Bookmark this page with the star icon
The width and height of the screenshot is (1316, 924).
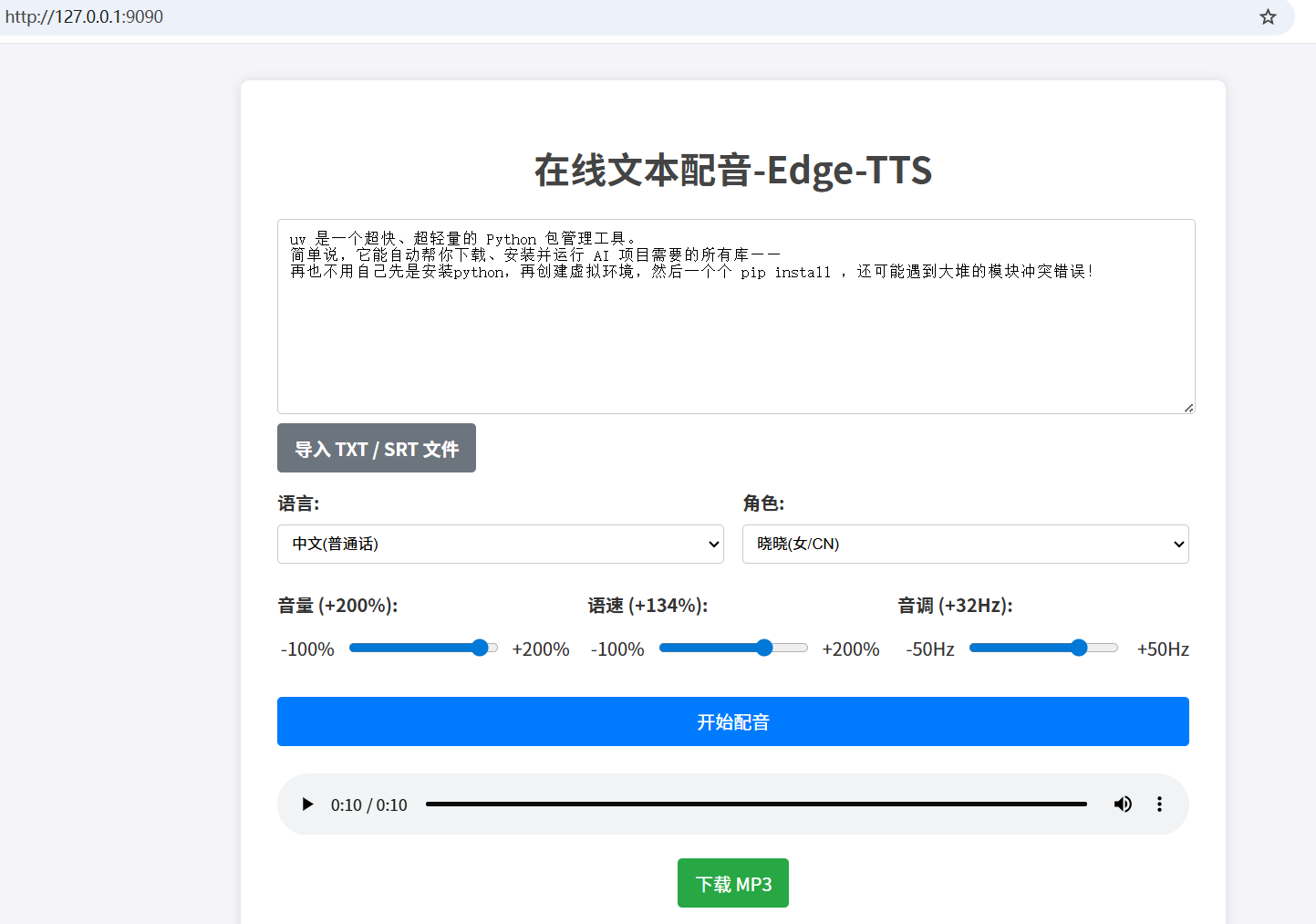point(1268,16)
